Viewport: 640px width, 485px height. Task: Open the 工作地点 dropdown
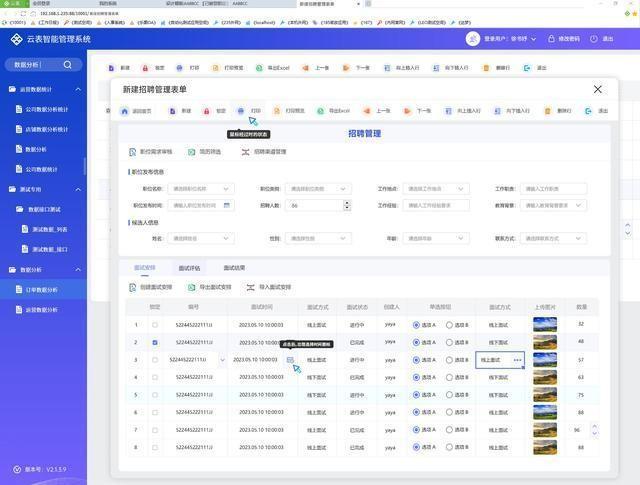[436, 189]
